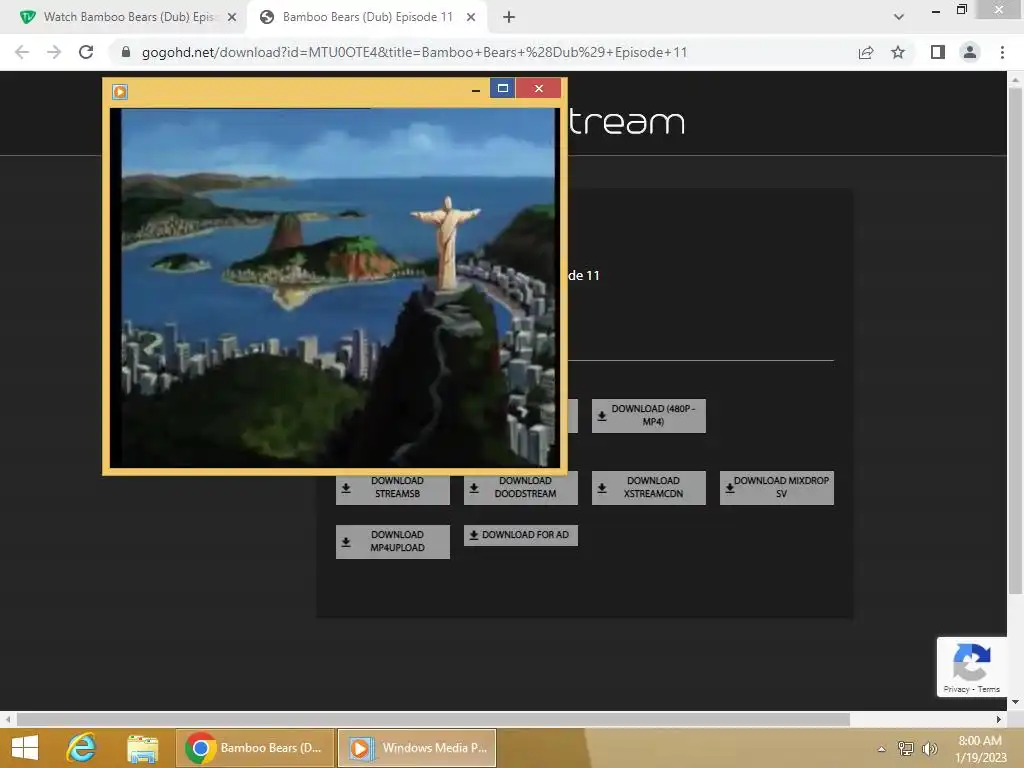Click the video frame showing Christ statue

(334, 287)
